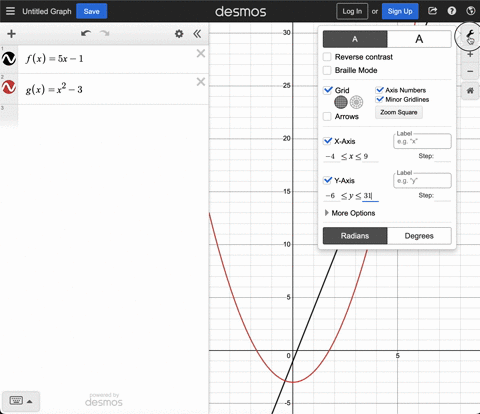This screenshot has width=480, height=414.
Task: Zoom out on the graph
Action: (x=470, y=71)
